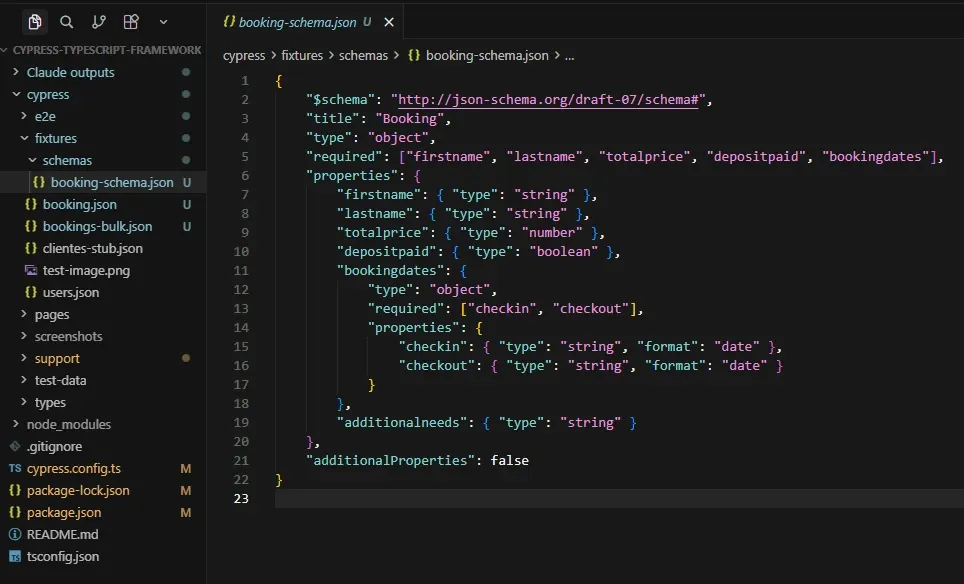Open the Source Control view icon
Viewport: 964px width, 584px height.
pos(98,22)
